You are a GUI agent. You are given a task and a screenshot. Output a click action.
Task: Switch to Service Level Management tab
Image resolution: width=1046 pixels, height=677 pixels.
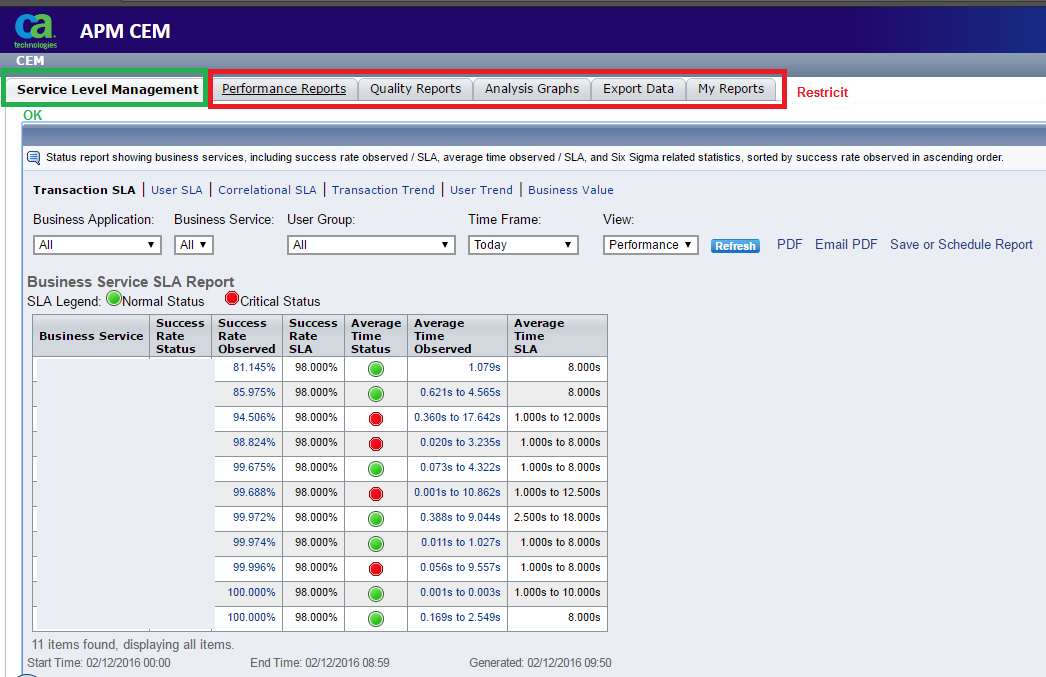coord(107,89)
